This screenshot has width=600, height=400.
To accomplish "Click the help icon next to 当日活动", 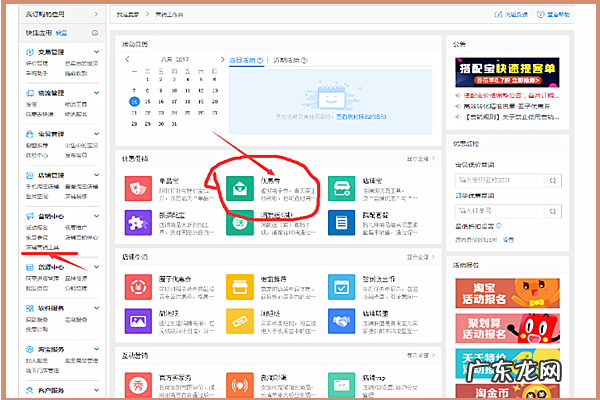I will click(x=260, y=60).
